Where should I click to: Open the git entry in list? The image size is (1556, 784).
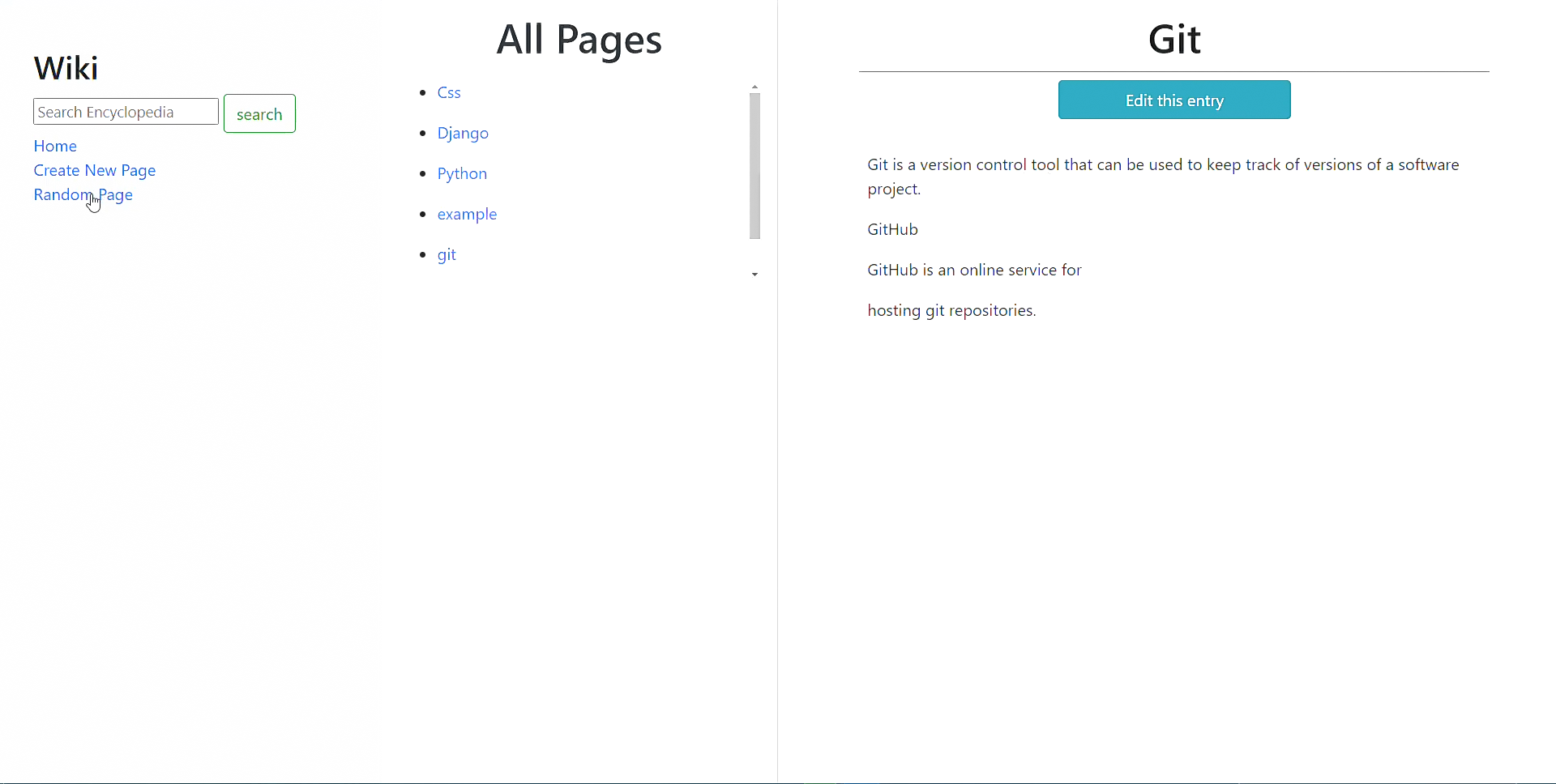(446, 254)
